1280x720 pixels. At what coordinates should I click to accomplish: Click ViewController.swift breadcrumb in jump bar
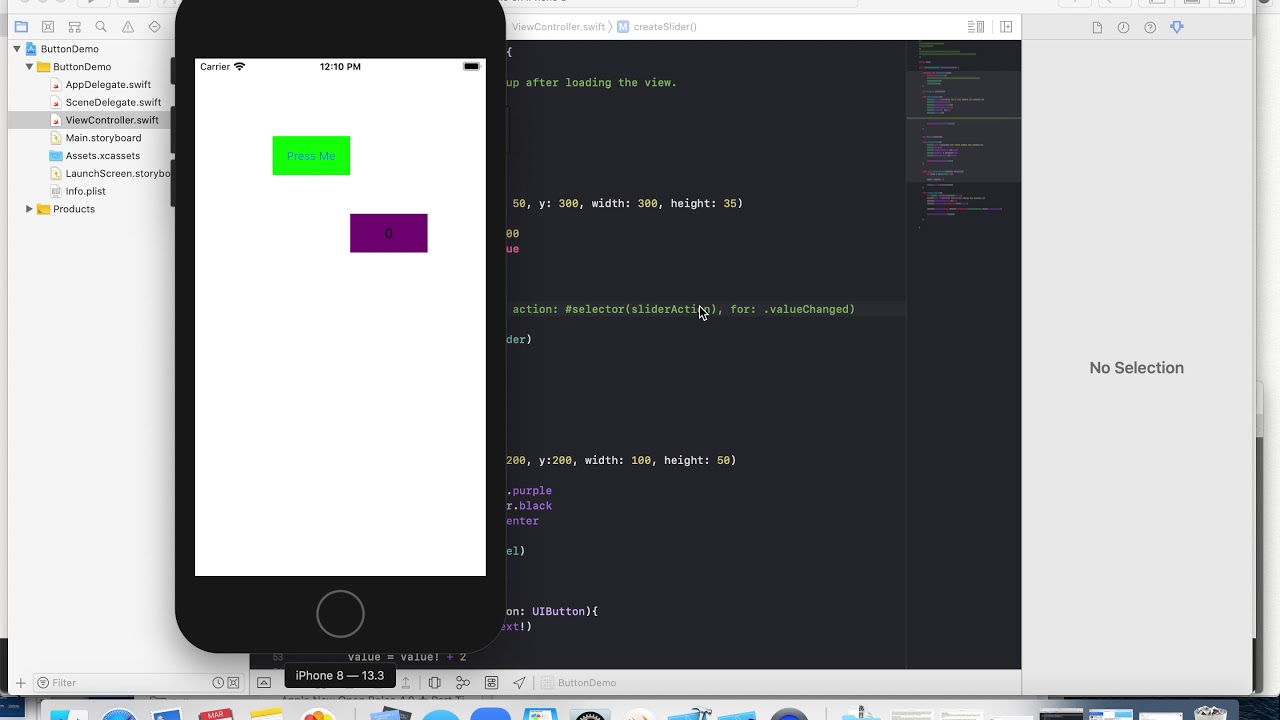[x=558, y=27]
